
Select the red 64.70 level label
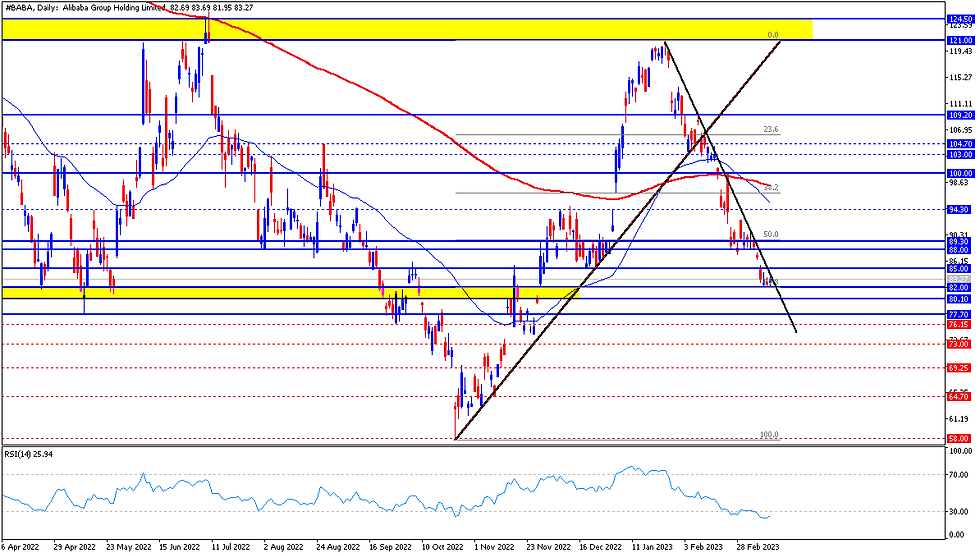click(x=959, y=397)
